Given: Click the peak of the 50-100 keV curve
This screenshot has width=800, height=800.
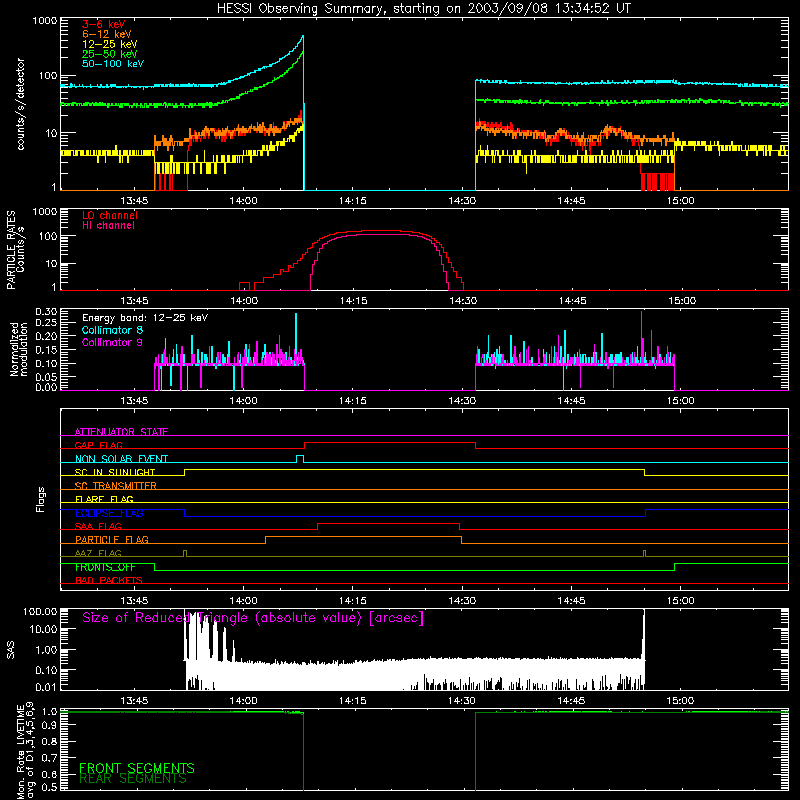Looking at the screenshot, I should (x=303, y=36).
